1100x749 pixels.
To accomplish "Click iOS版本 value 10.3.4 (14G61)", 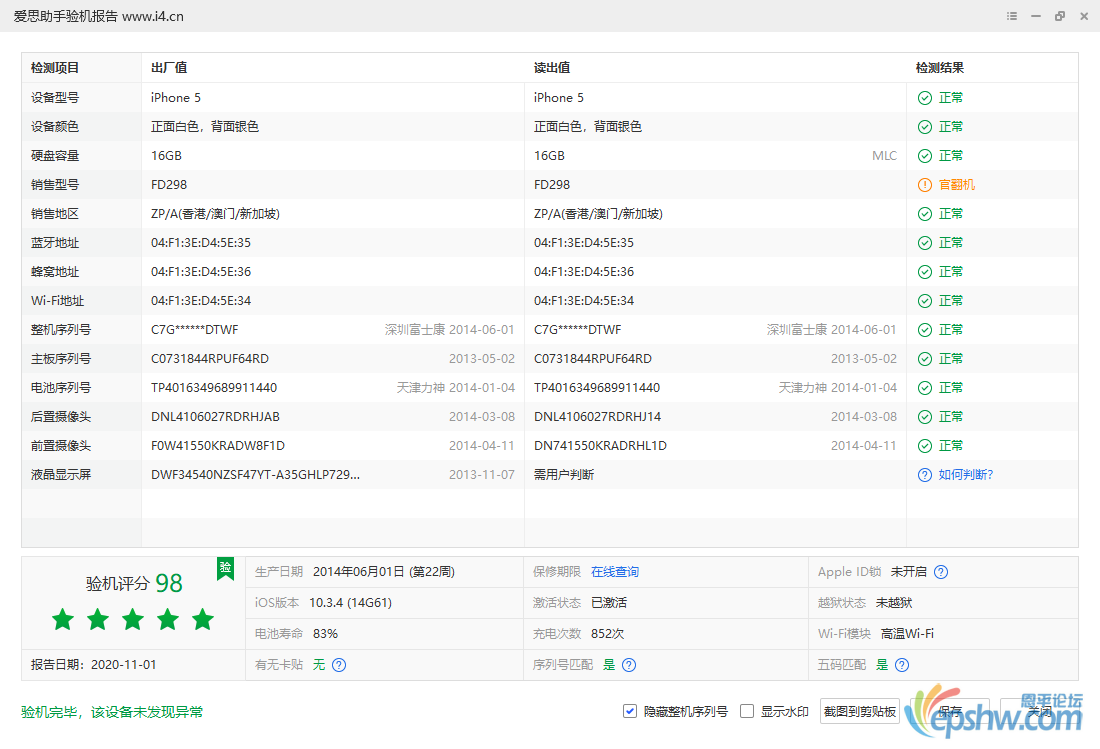I will [350, 602].
